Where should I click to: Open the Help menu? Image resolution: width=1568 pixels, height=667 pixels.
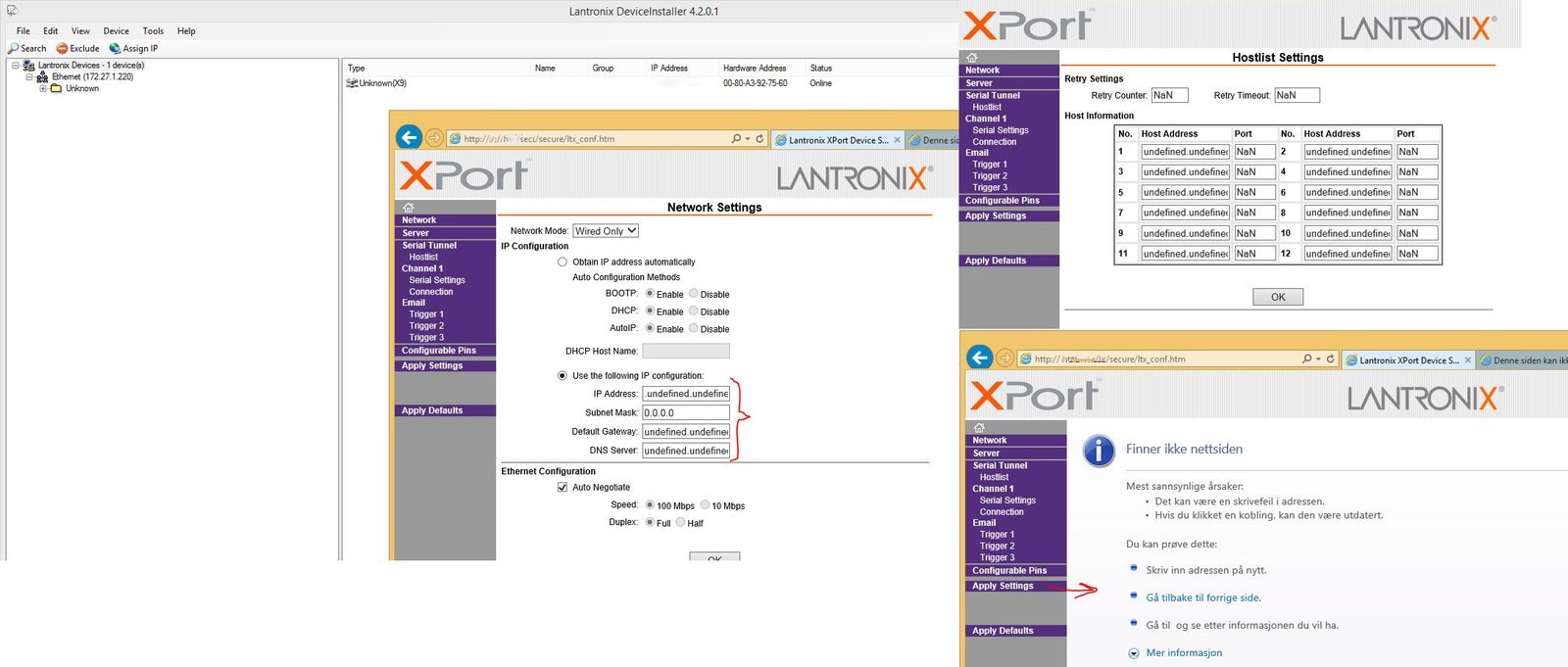(x=186, y=31)
